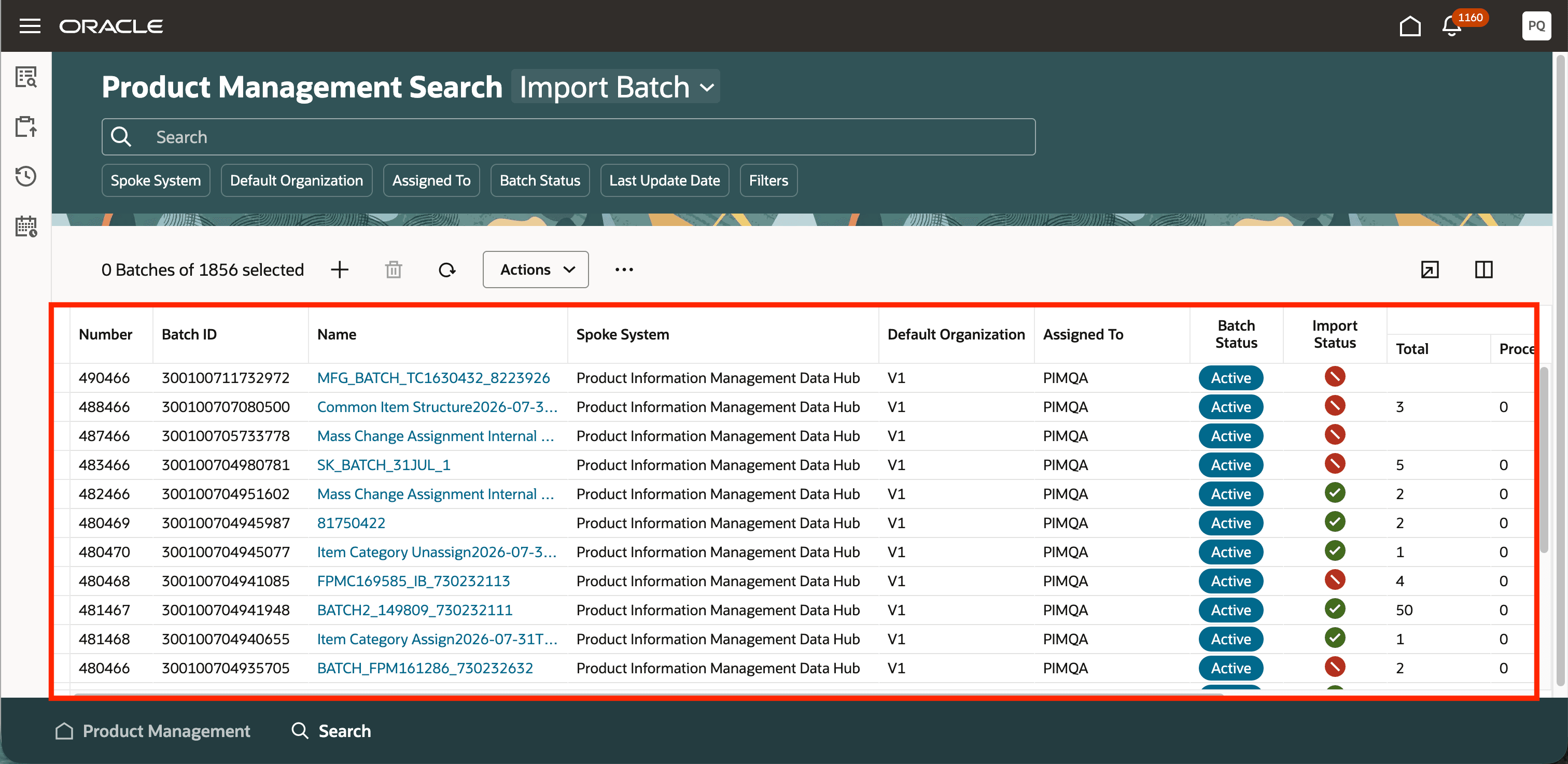This screenshot has width=1568, height=764.
Task: Click the magnifier icon in search box
Action: click(121, 137)
